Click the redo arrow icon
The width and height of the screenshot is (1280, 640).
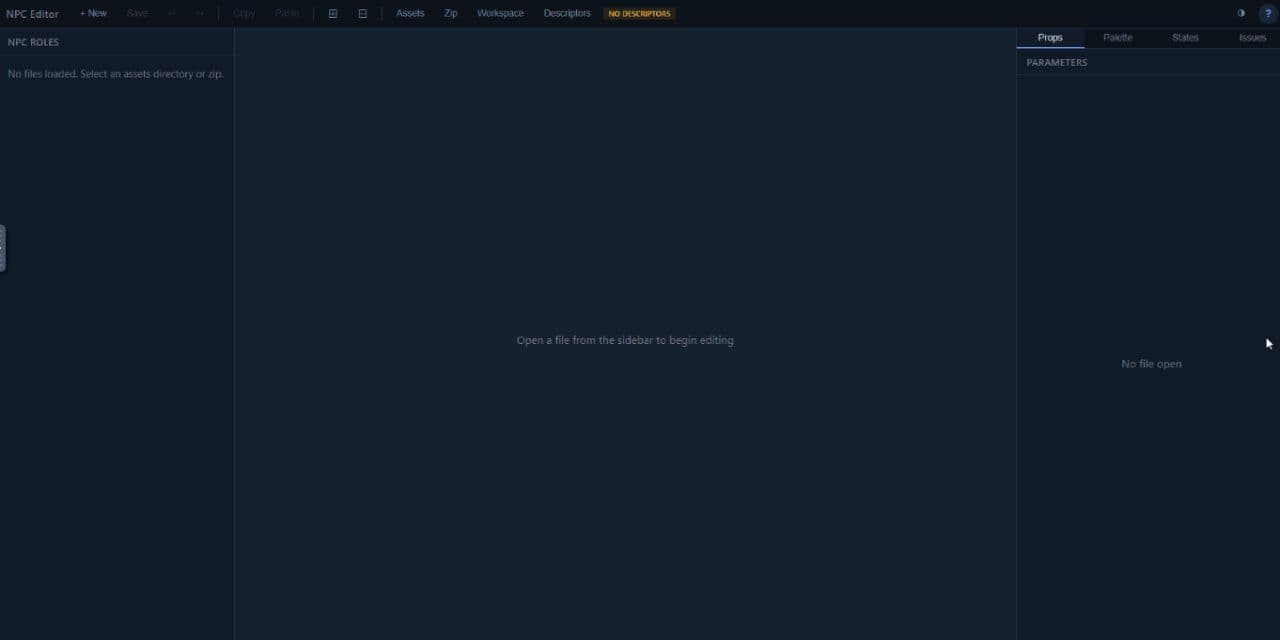pos(200,14)
